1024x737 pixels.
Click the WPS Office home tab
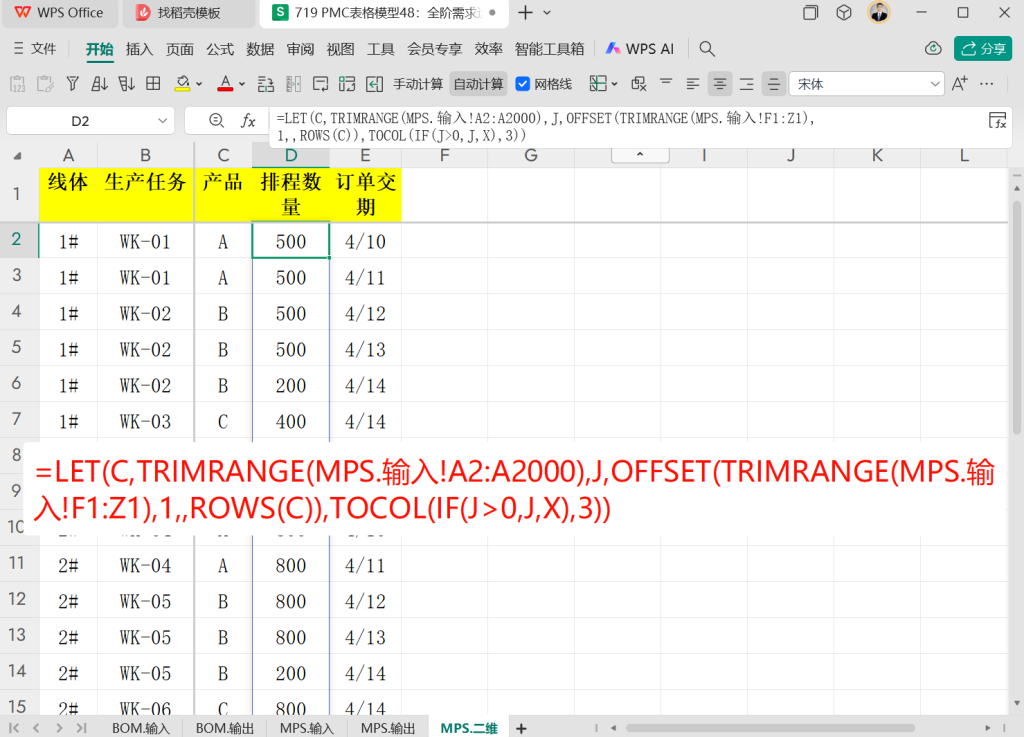pyautogui.click(x=59, y=12)
